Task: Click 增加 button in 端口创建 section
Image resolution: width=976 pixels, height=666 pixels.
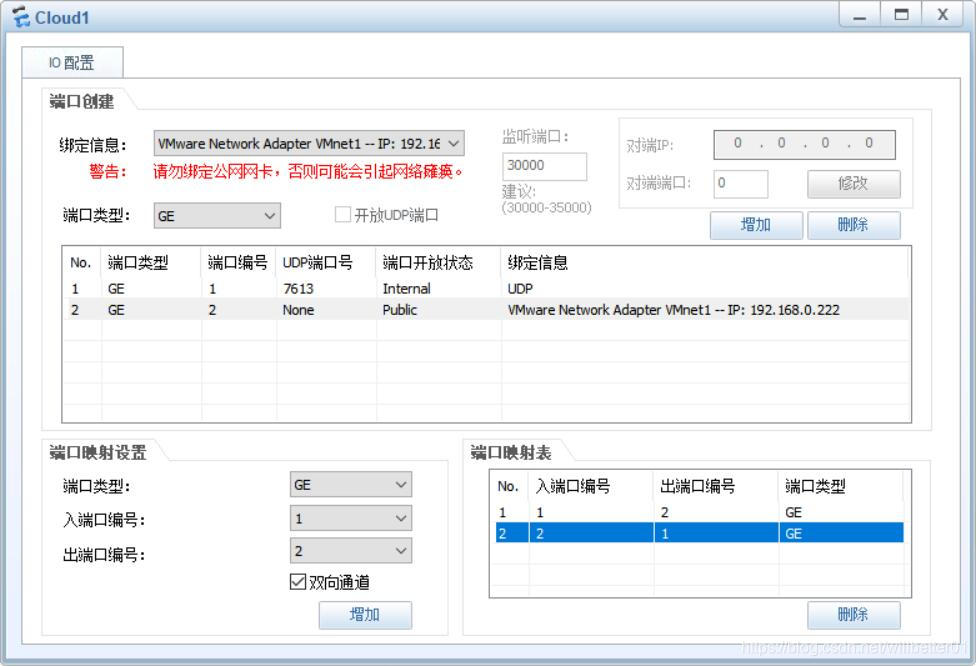Action: point(756,225)
